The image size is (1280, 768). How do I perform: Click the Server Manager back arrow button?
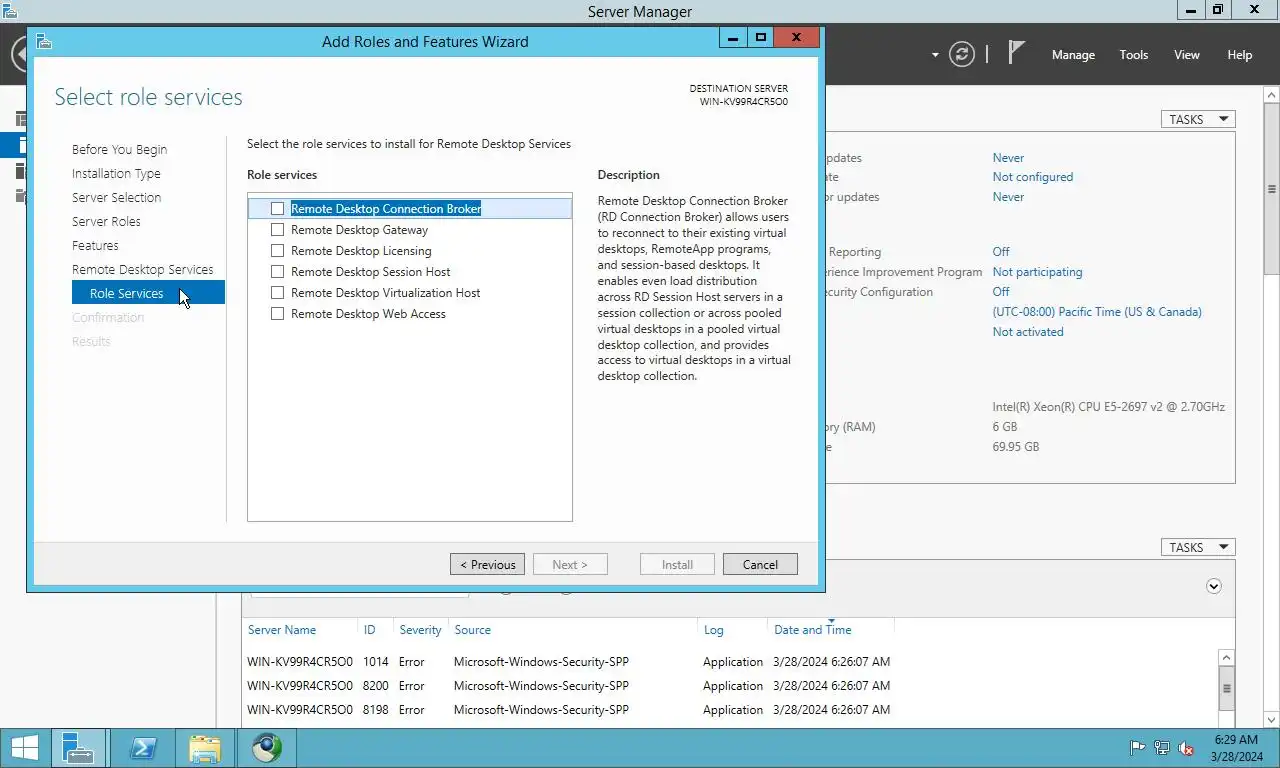coord(19,54)
